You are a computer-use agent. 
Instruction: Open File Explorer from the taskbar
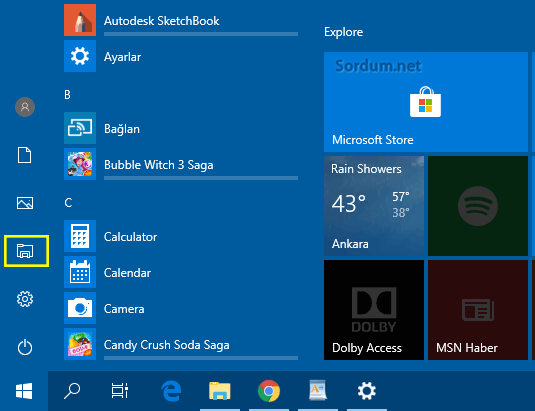[x=220, y=391]
